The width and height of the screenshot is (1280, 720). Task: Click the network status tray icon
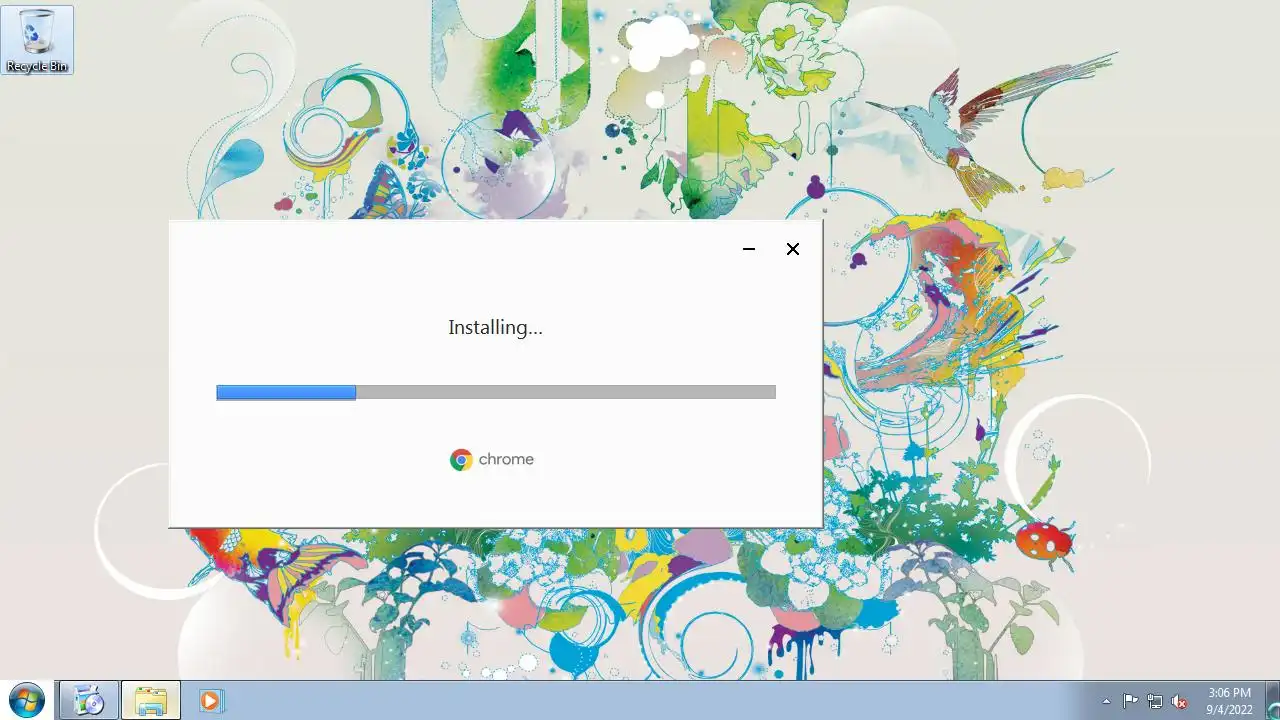[x=1155, y=701]
